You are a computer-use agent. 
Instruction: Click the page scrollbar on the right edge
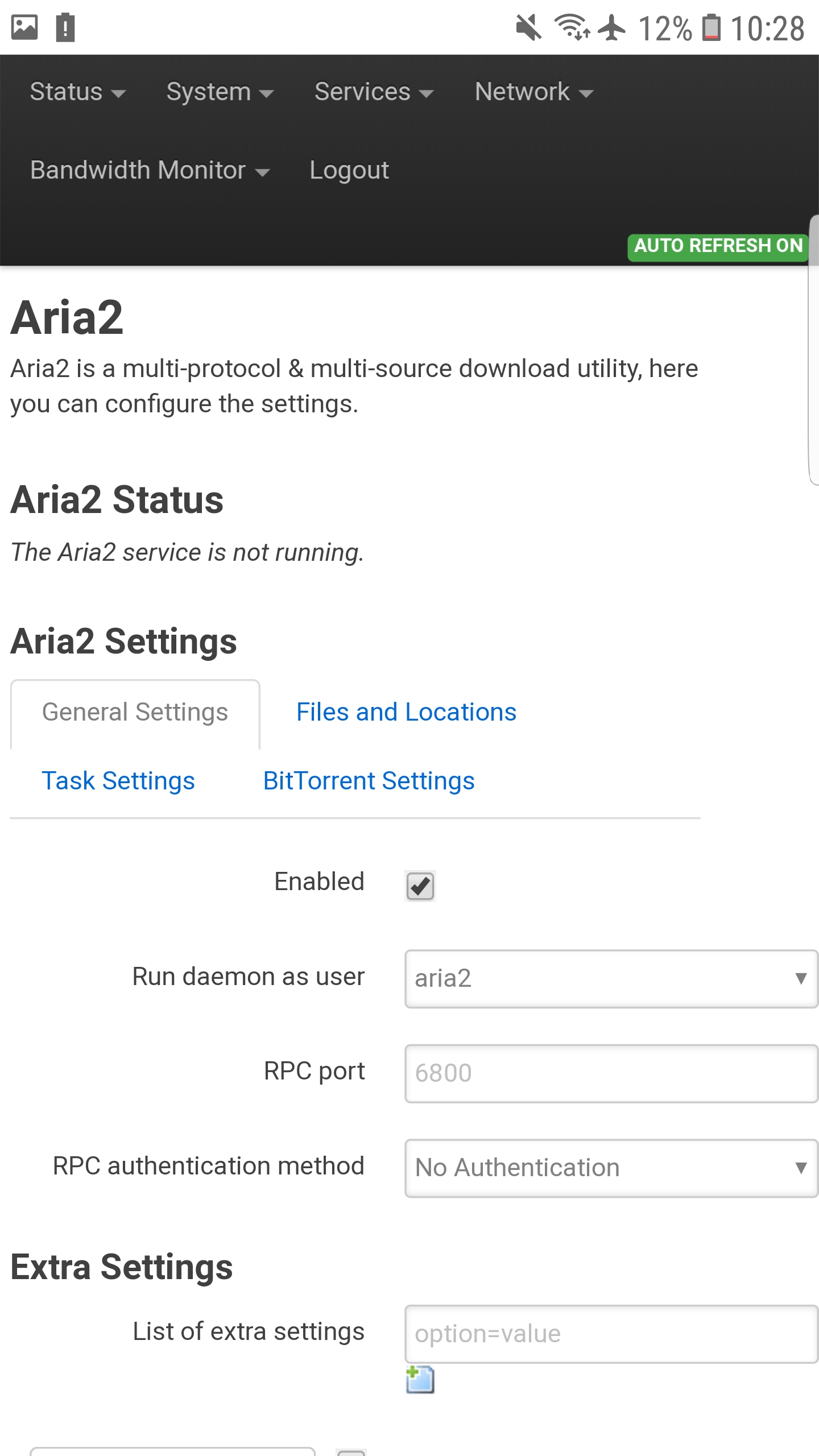813,350
